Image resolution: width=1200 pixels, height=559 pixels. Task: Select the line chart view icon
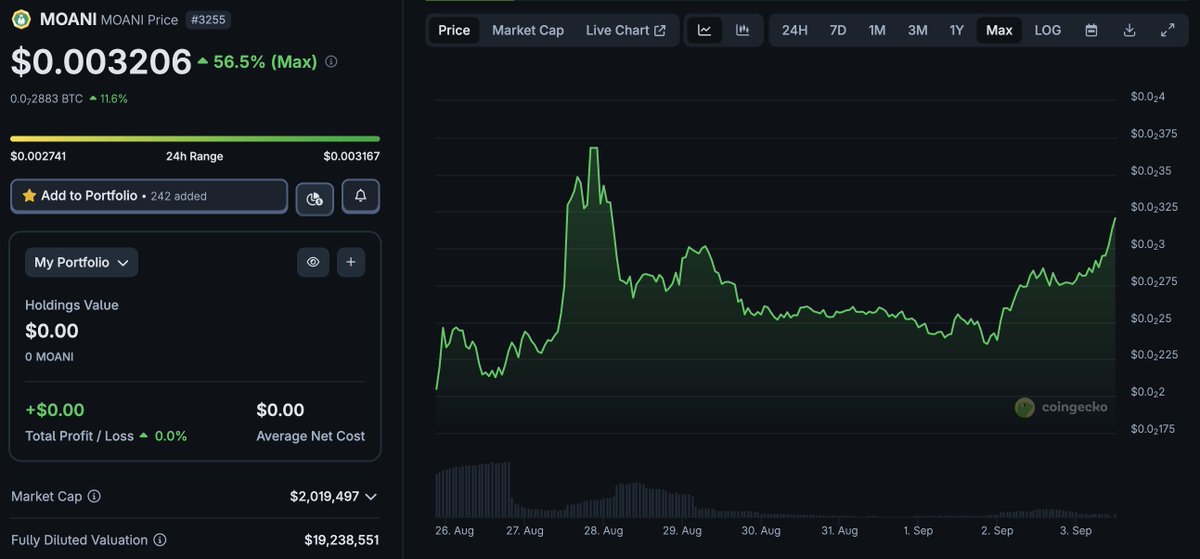[x=705, y=30]
